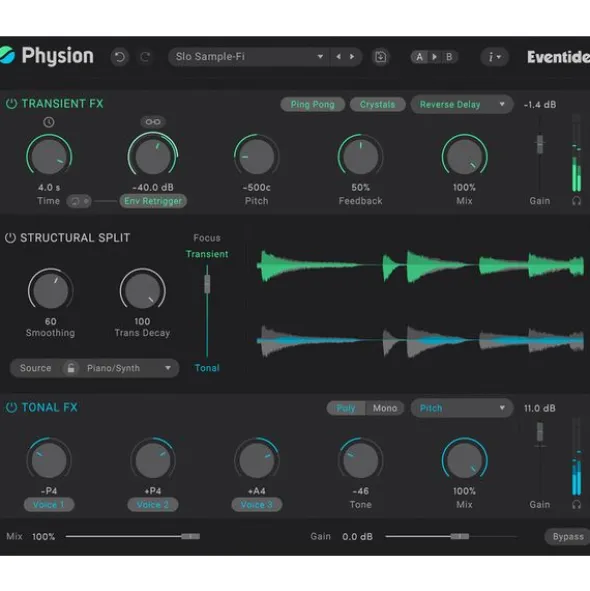Click the 0.0 dB output gain value
This screenshot has width=590, height=591.
pos(357,536)
